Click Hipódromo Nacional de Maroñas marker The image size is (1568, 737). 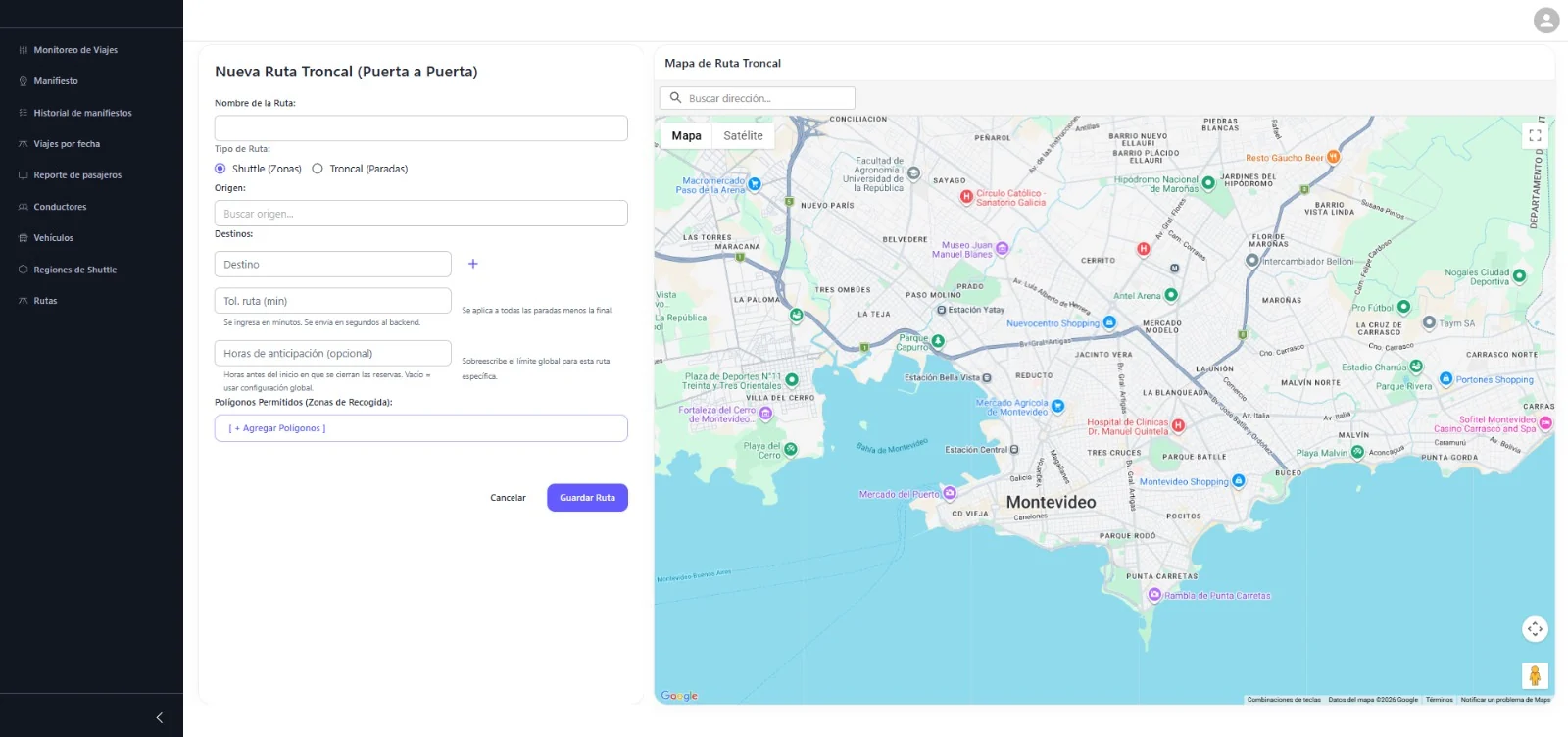click(1208, 183)
